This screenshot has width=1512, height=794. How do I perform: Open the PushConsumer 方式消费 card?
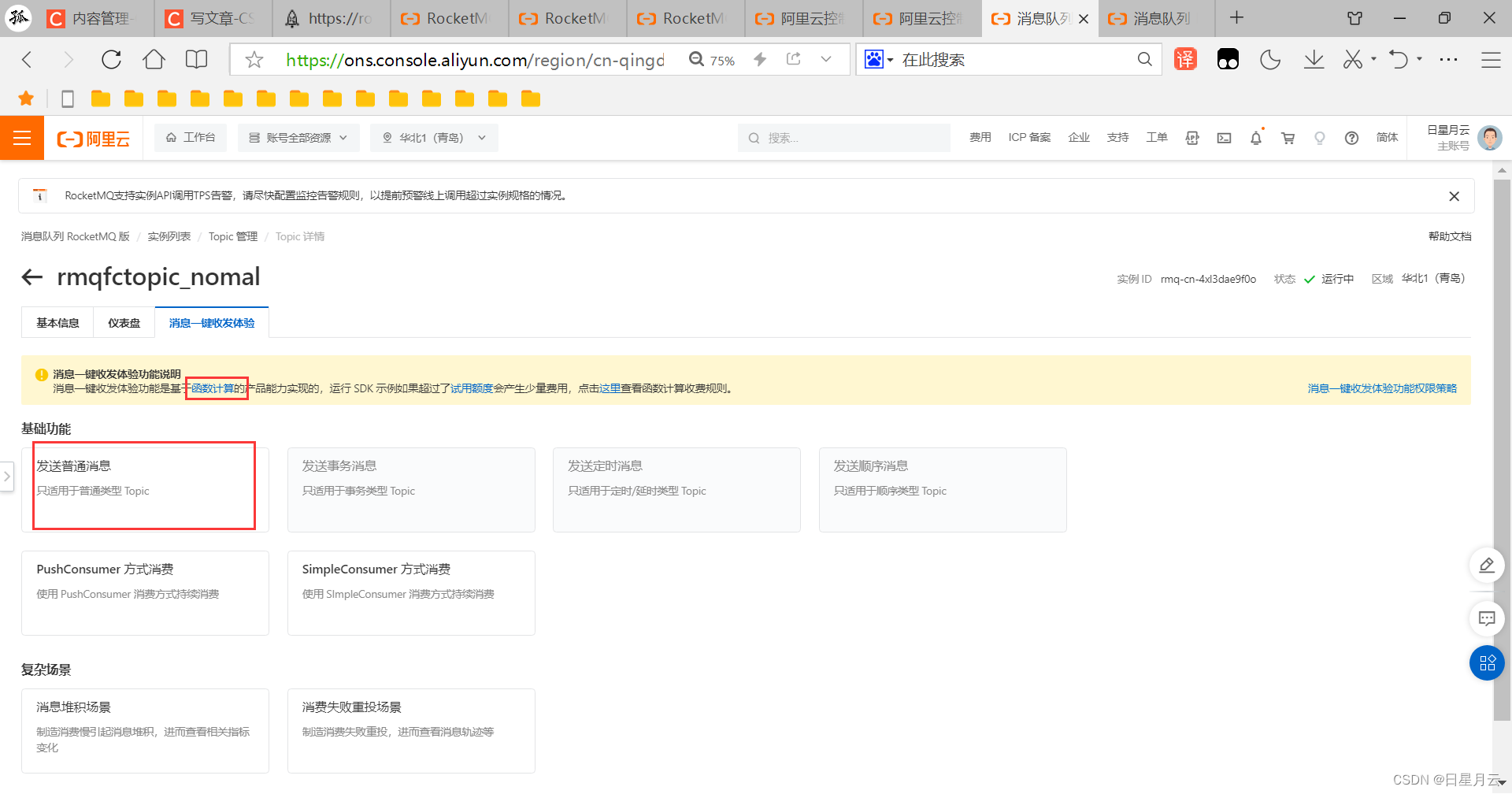145,593
